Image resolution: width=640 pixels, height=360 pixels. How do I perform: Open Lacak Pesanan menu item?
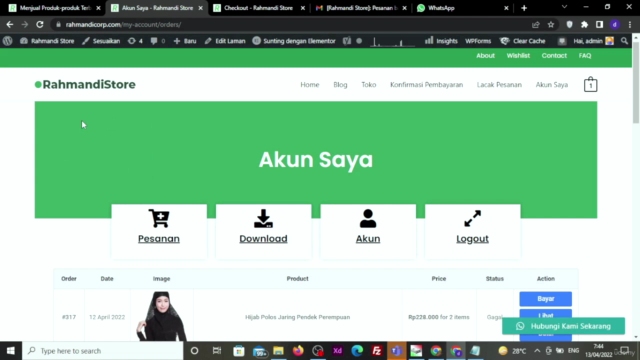click(499, 84)
